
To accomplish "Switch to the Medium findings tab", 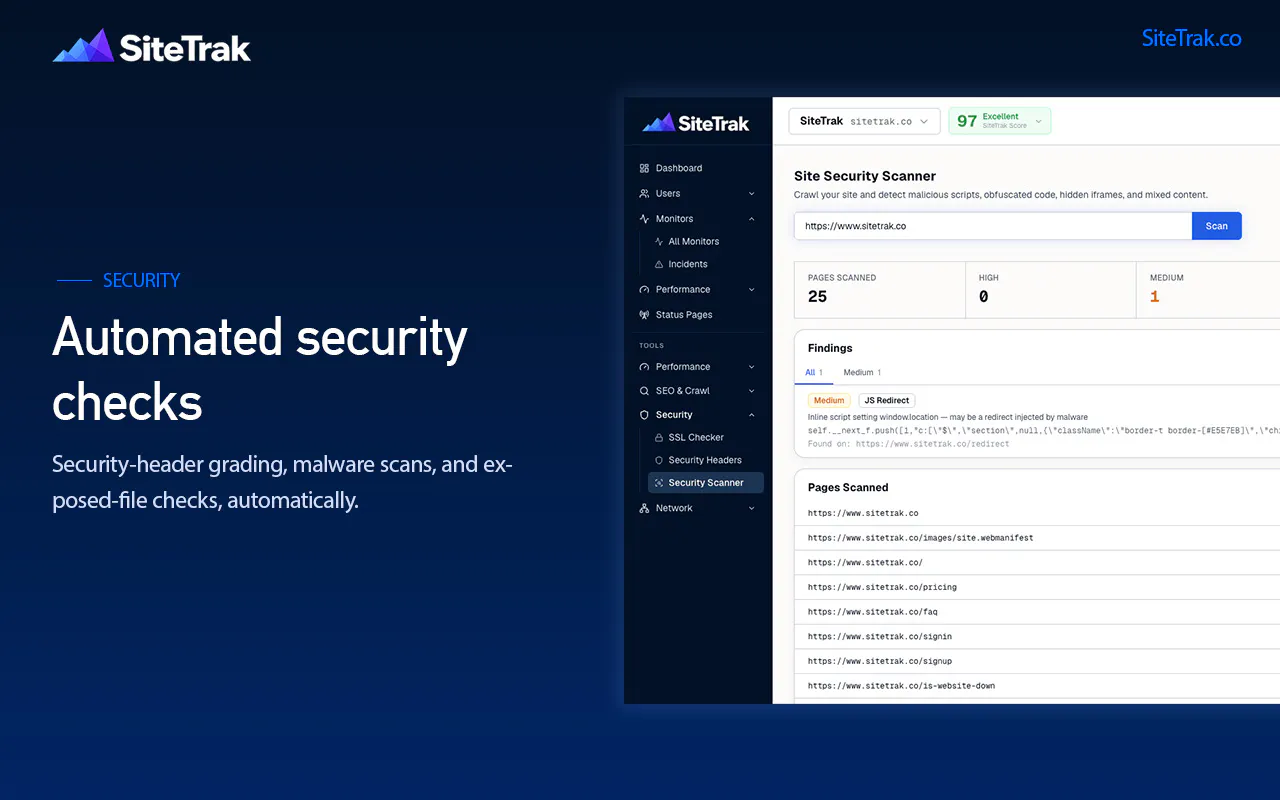I will tap(862, 372).
